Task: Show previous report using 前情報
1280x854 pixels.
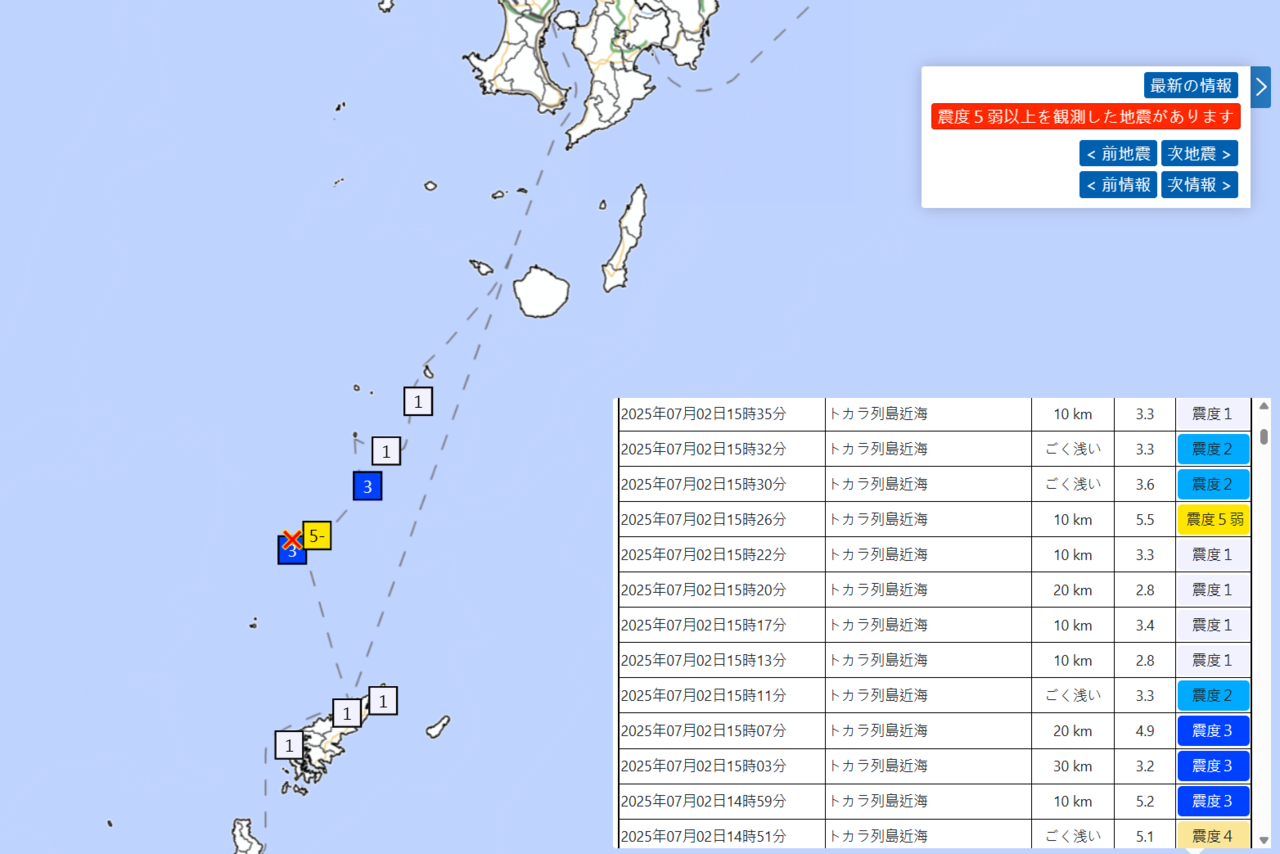Action: 1118,185
